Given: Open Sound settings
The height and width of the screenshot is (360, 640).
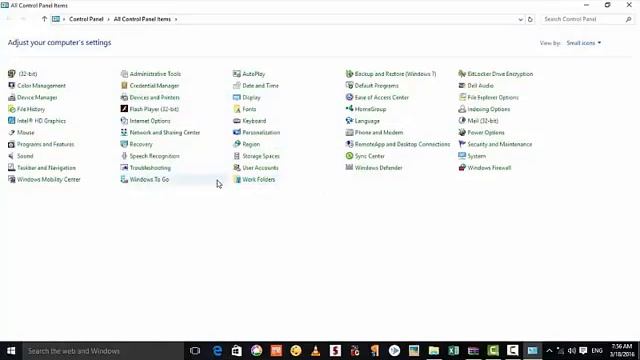Looking at the screenshot, I should click(25, 156).
